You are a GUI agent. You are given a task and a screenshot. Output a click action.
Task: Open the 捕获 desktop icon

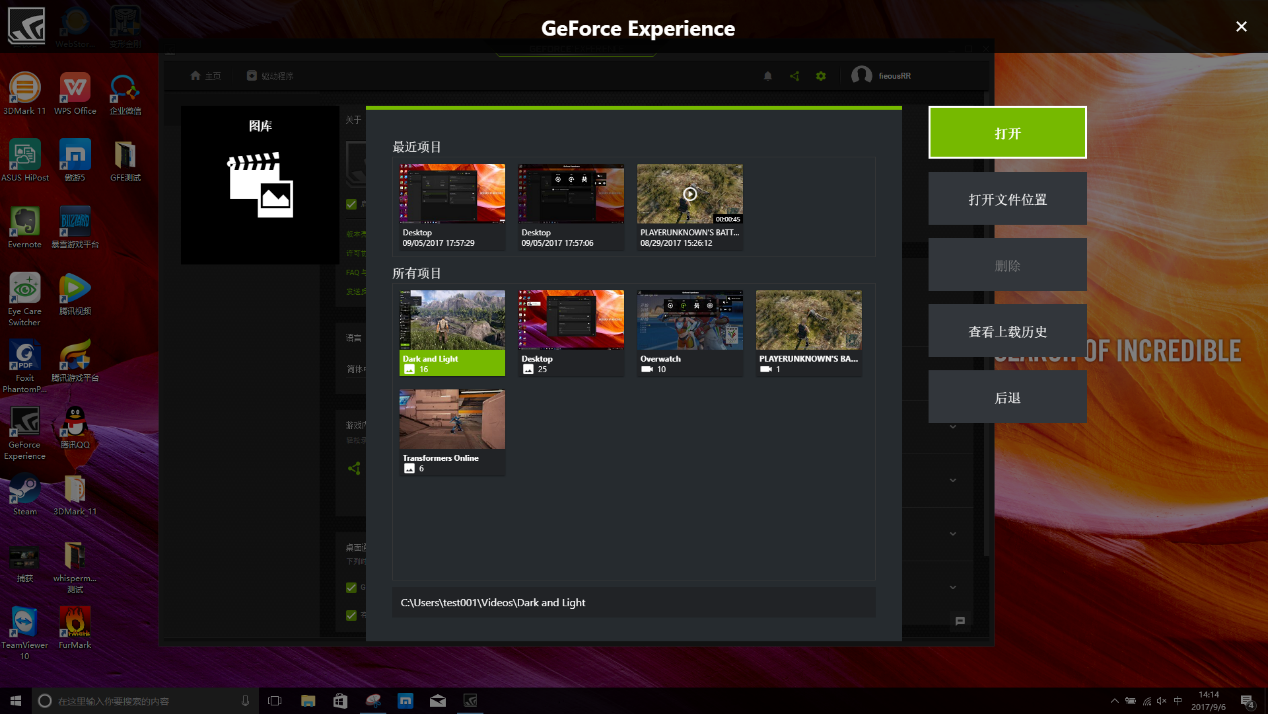click(24, 562)
